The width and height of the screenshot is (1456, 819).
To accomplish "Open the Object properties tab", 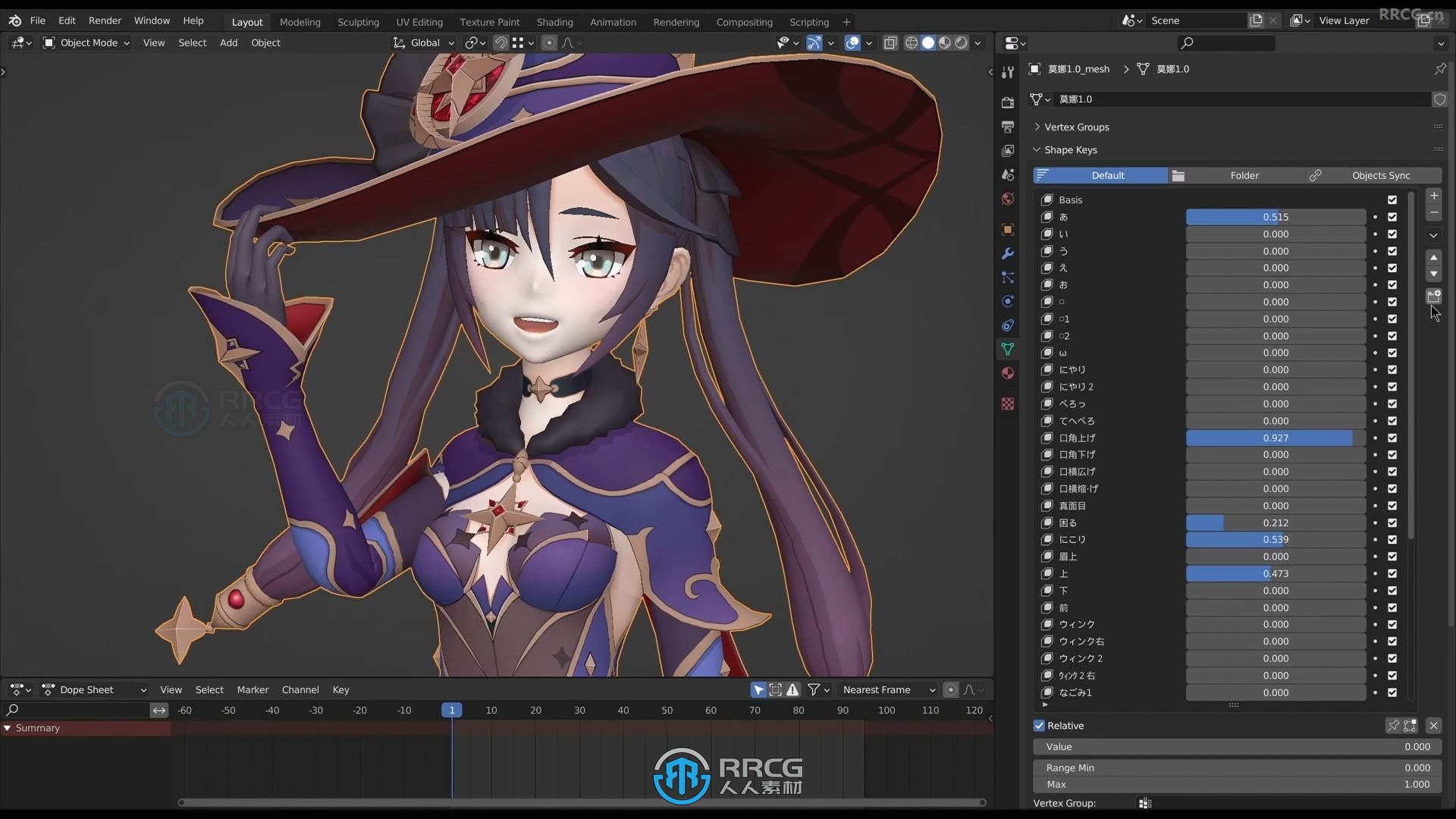I will pos(1007,229).
